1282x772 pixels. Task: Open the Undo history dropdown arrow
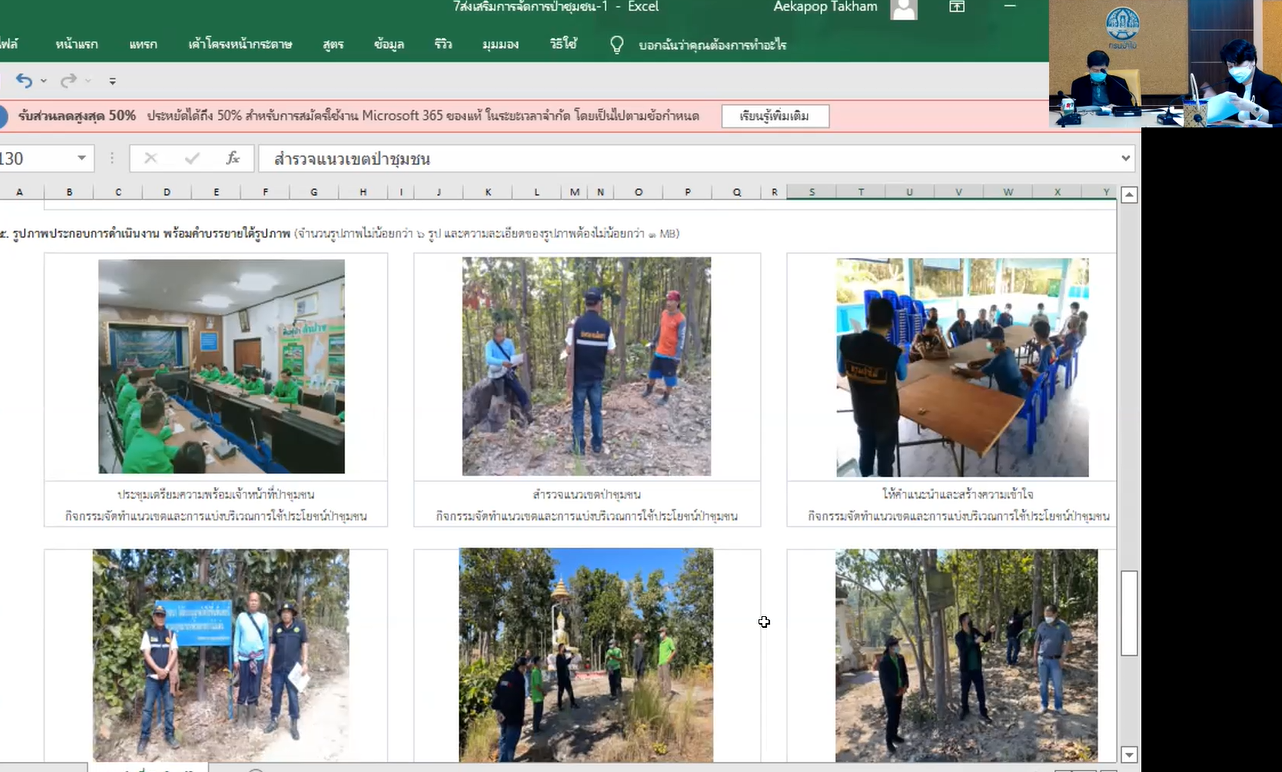click(43, 81)
